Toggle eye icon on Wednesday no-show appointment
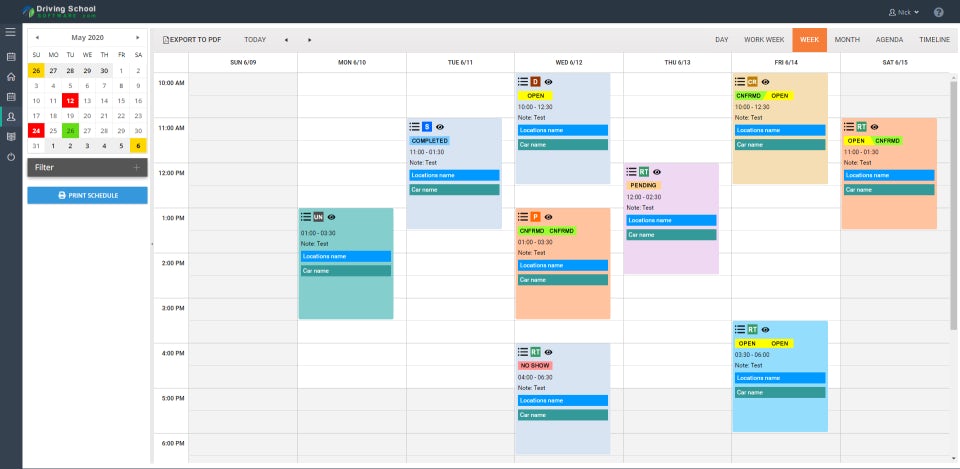The width and height of the screenshot is (960, 469). point(548,352)
